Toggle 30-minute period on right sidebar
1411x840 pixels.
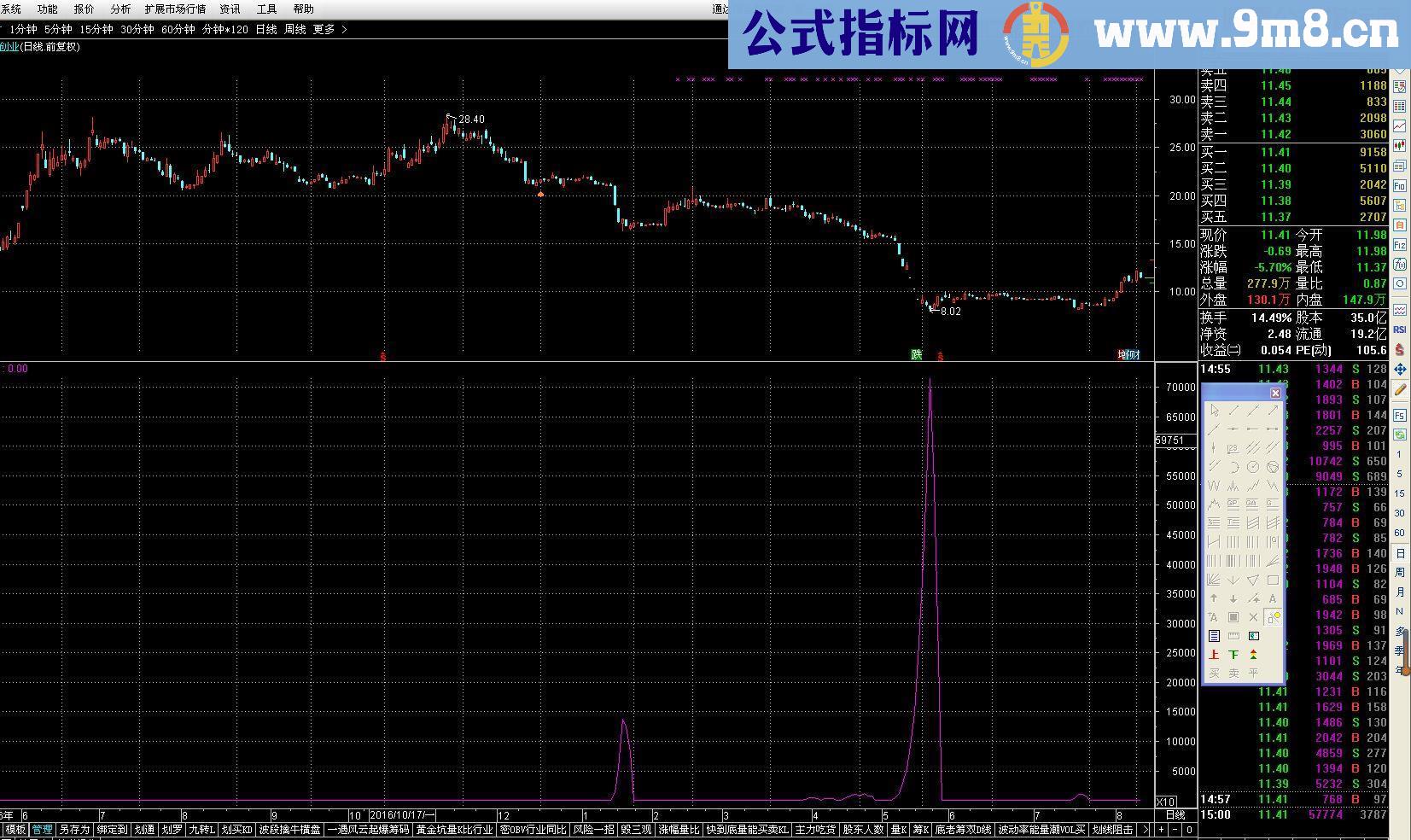tap(1399, 513)
